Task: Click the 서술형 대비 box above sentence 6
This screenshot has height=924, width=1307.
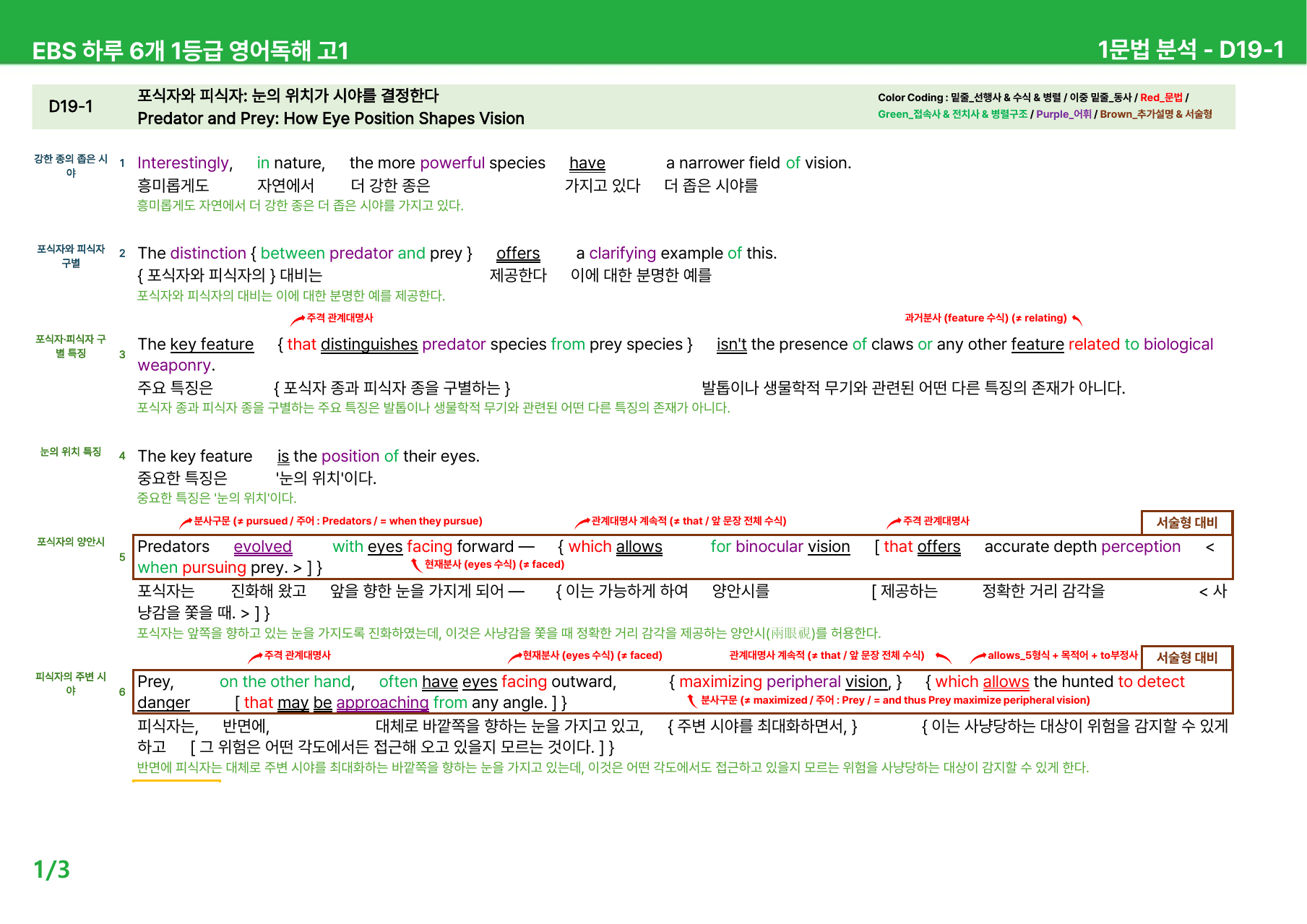Action: (1187, 657)
